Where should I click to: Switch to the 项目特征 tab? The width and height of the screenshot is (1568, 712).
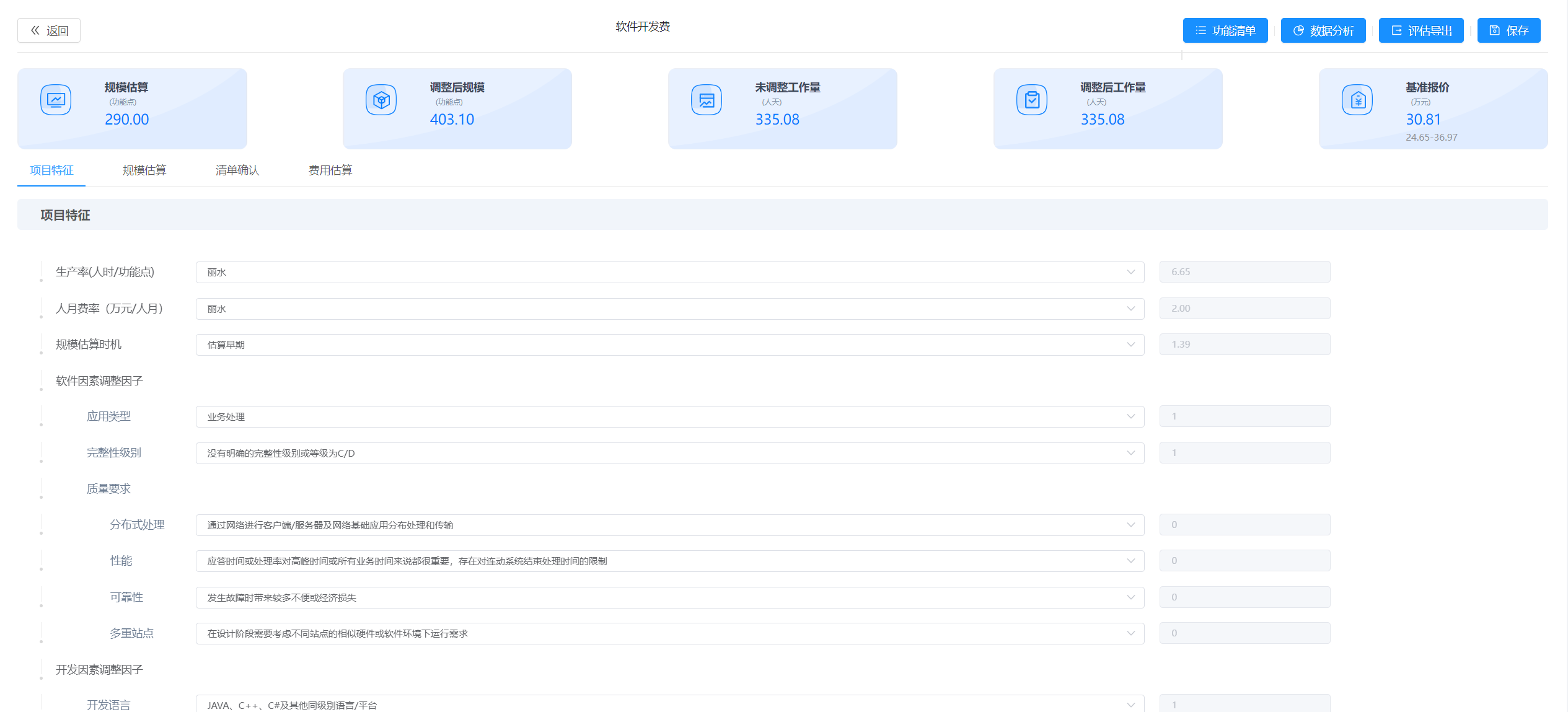(x=51, y=170)
